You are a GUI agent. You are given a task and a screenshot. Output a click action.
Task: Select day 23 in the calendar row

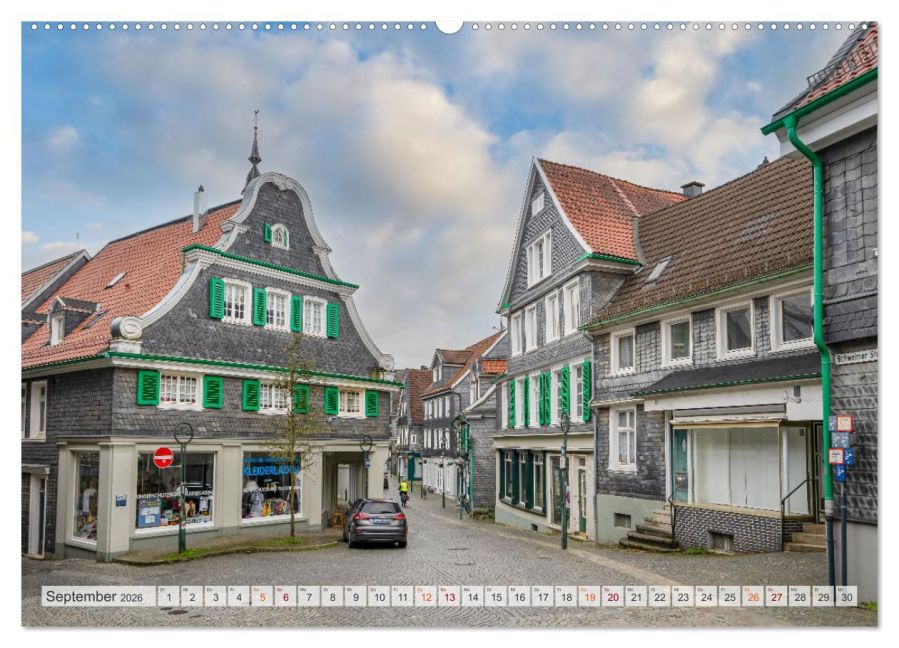click(x=683, y=597)
